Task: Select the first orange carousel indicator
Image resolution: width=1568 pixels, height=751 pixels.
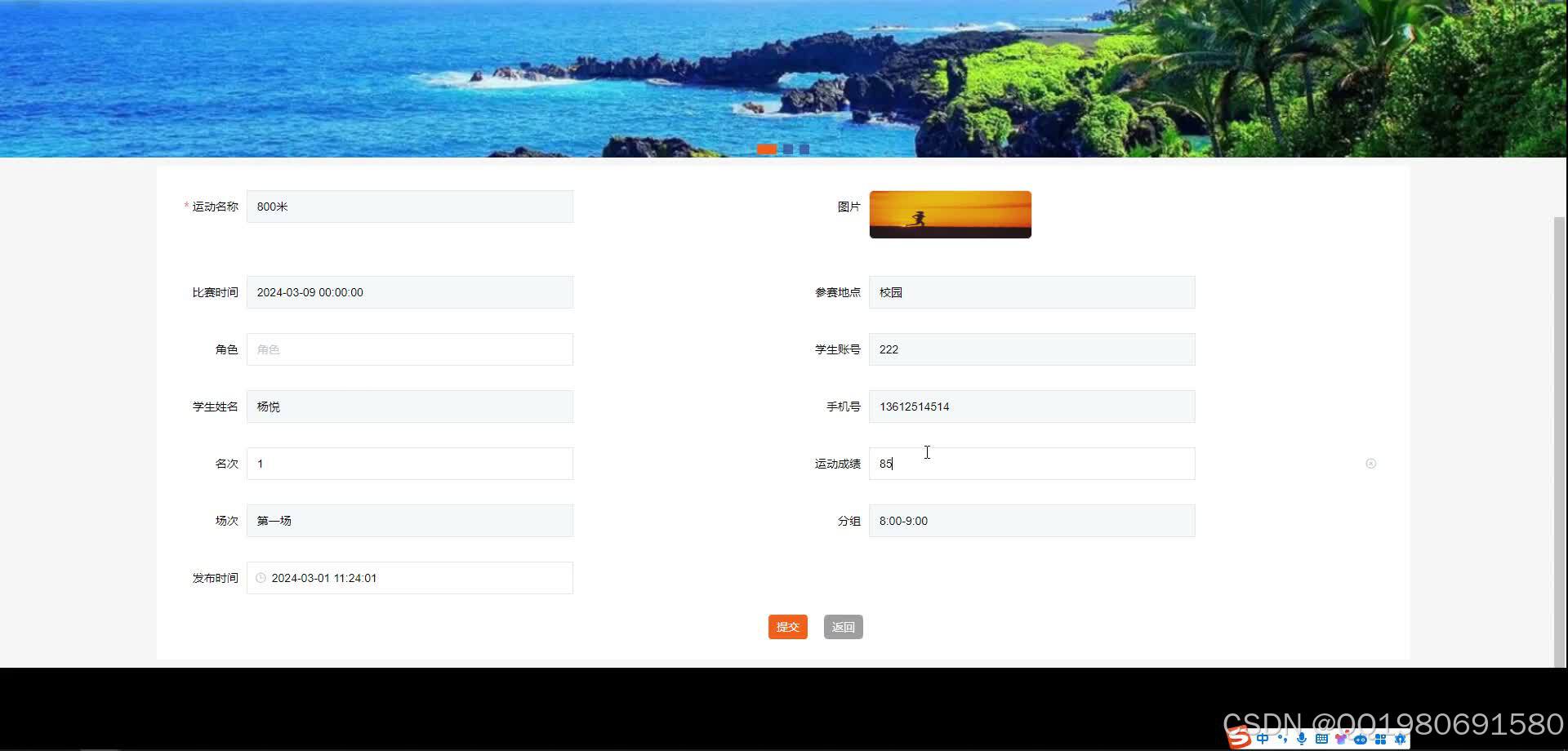Action: click(x=767, y=149)
